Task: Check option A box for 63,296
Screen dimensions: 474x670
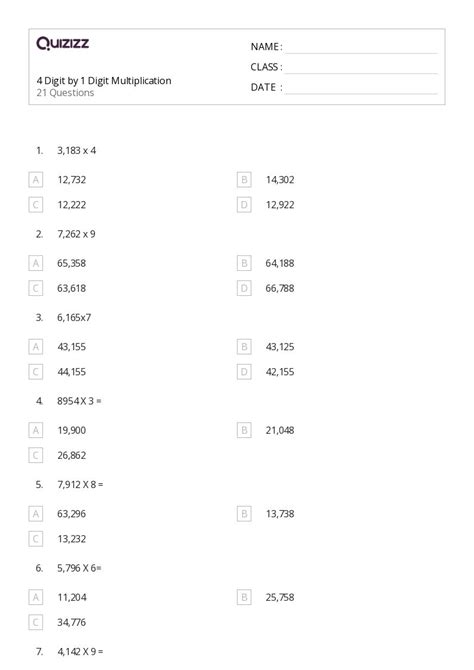Action: 36,514
